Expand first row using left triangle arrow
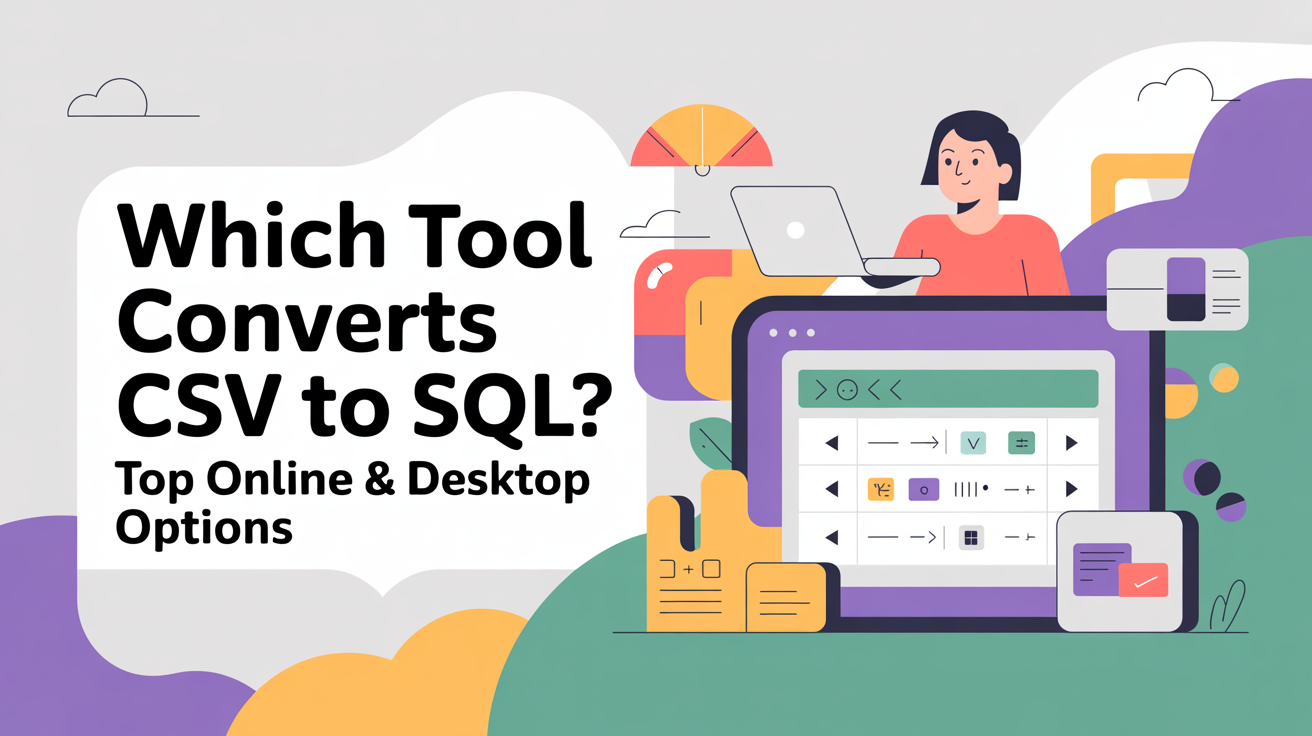1312x736 pixels. [831, 443]
